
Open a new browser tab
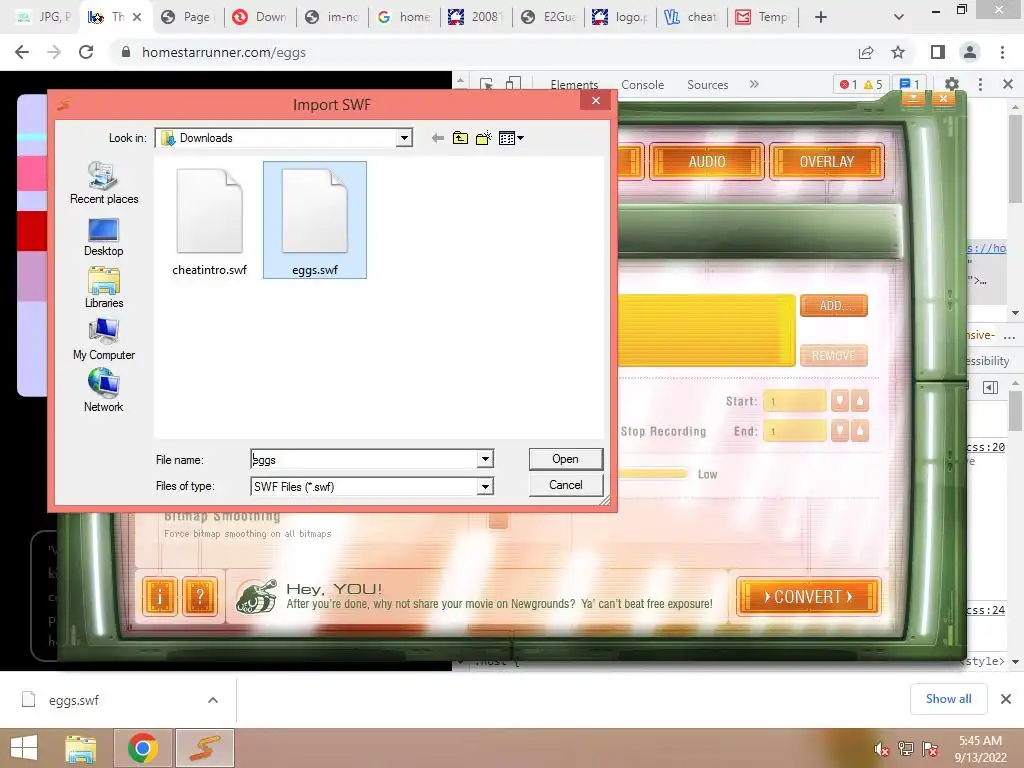(x=821, y=17)
